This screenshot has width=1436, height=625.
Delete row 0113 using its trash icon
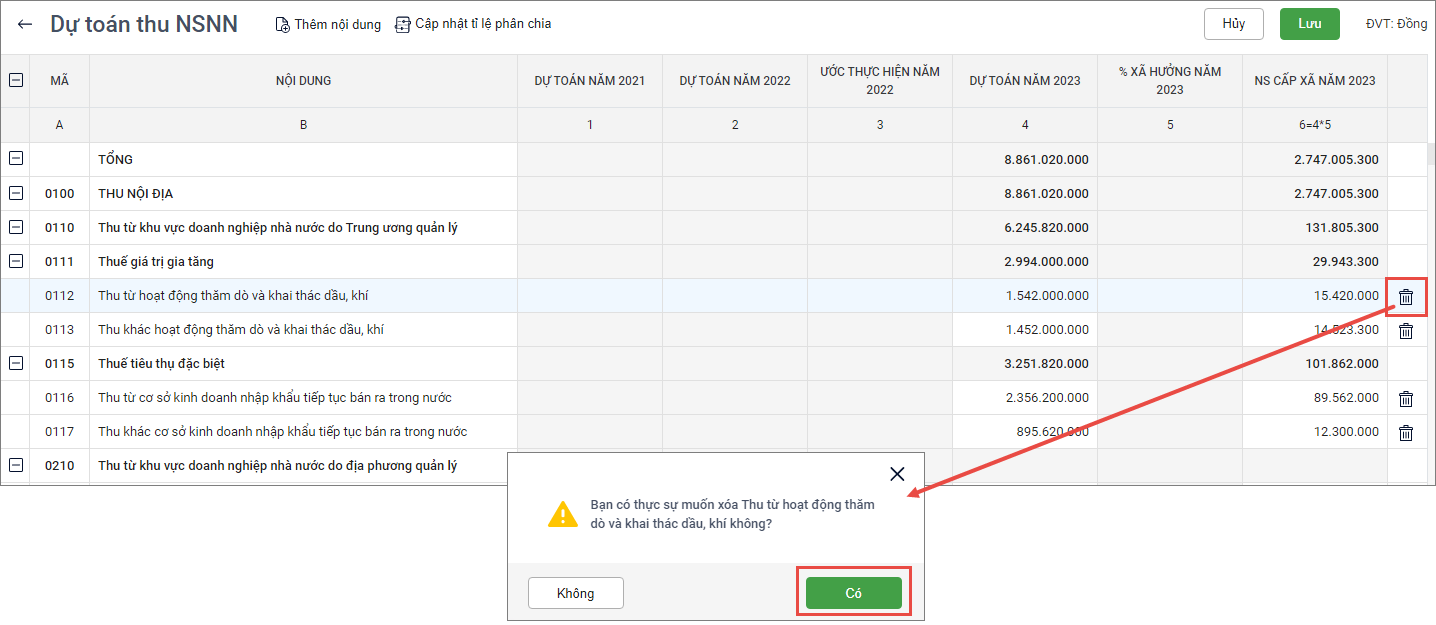click(x=1406, y=331)
